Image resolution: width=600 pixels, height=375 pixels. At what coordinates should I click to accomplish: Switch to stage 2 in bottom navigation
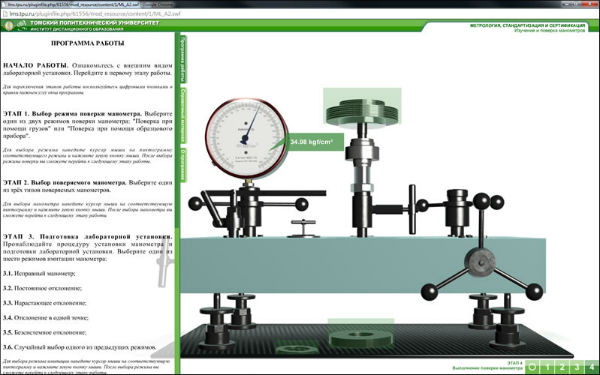pyautogui.click(x=562, y=366)
